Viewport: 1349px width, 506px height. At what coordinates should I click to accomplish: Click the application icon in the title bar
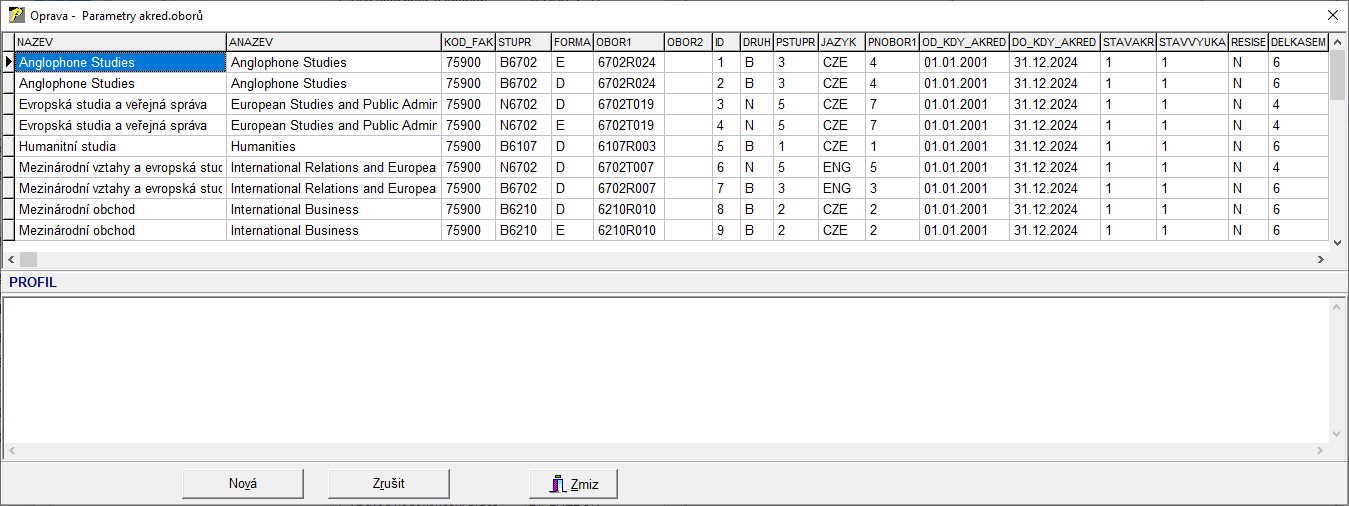[16, 15]
